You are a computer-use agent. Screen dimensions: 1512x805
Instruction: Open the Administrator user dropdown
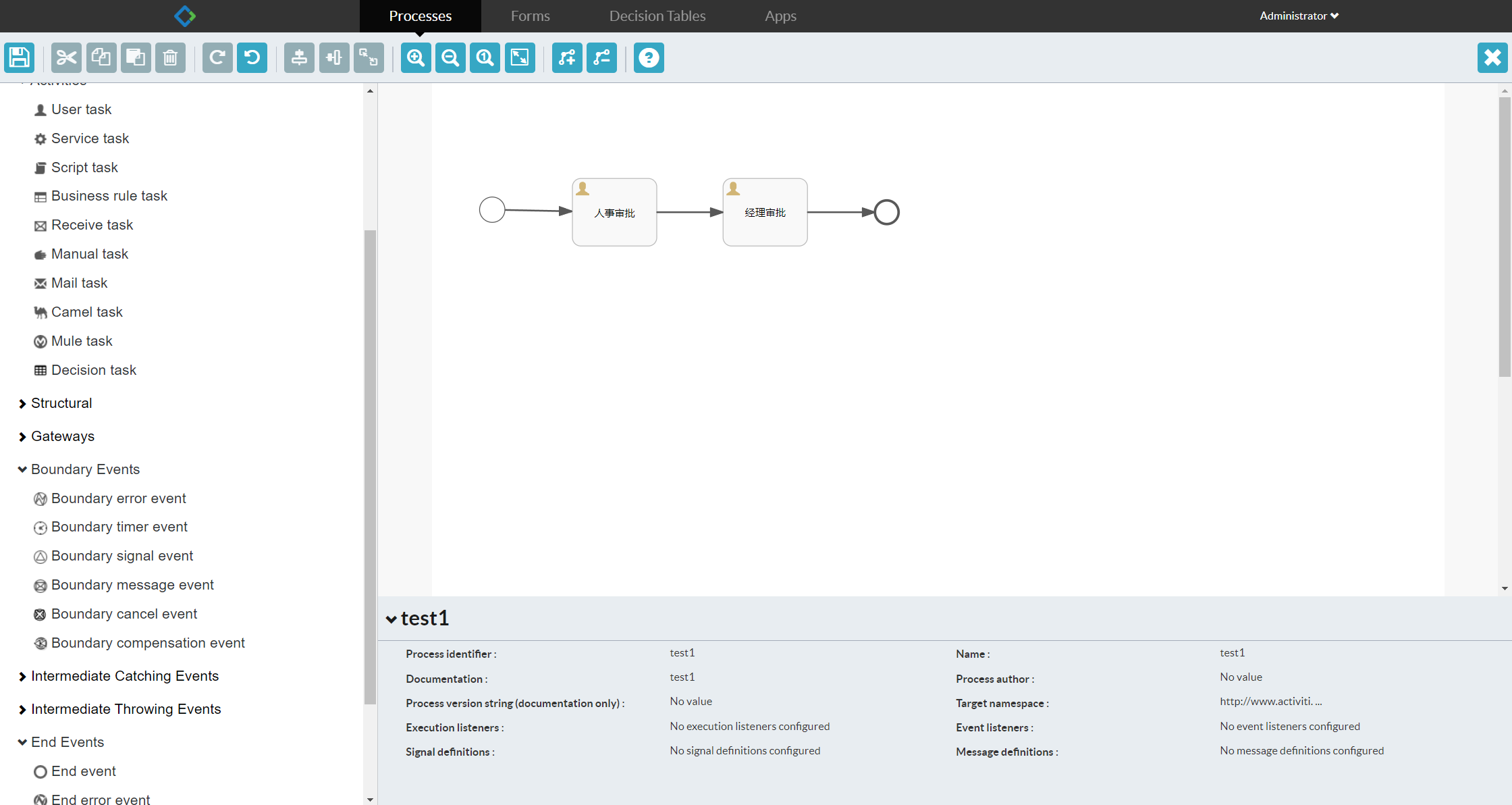[1299, 16]
